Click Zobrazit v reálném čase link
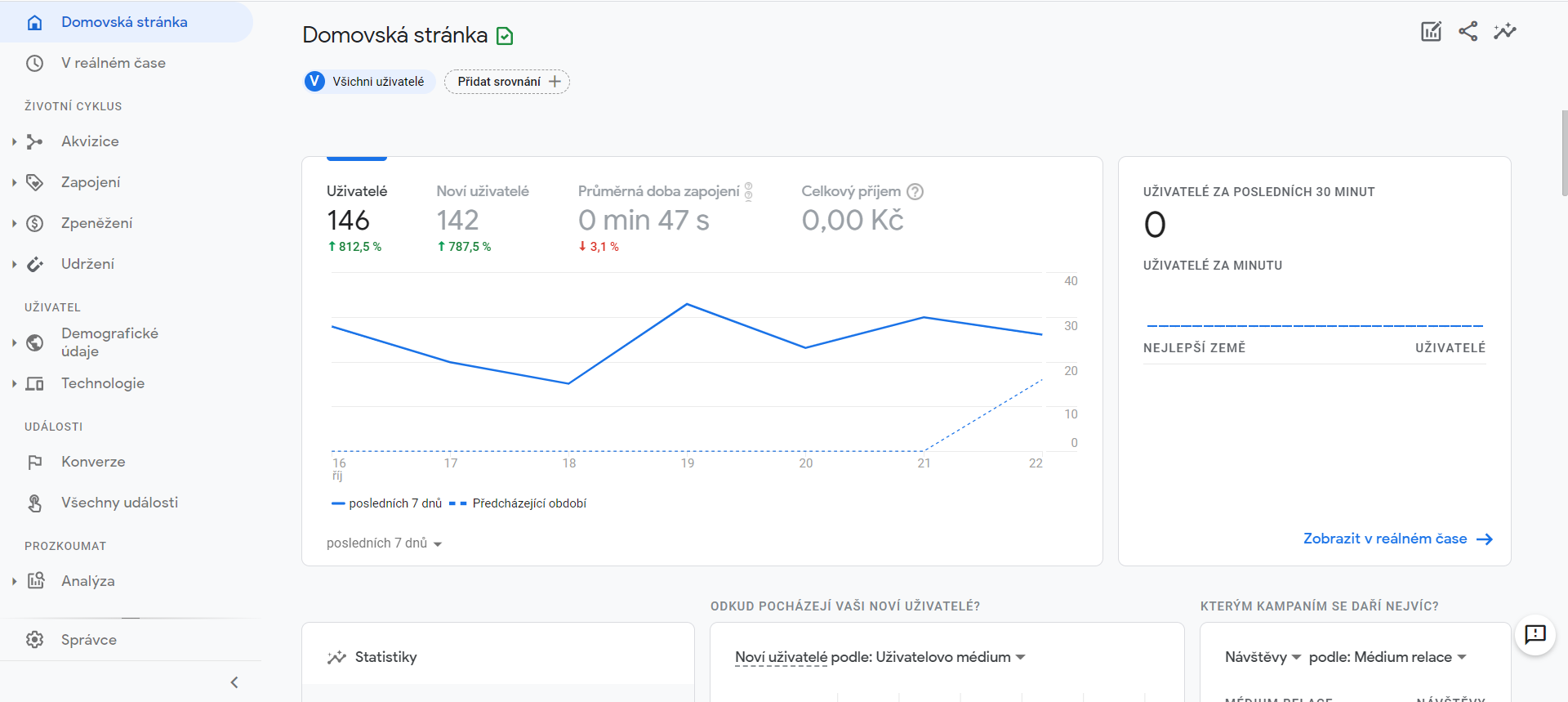The width and height of the screenshot is (1568, 702). pos(1385,539)
